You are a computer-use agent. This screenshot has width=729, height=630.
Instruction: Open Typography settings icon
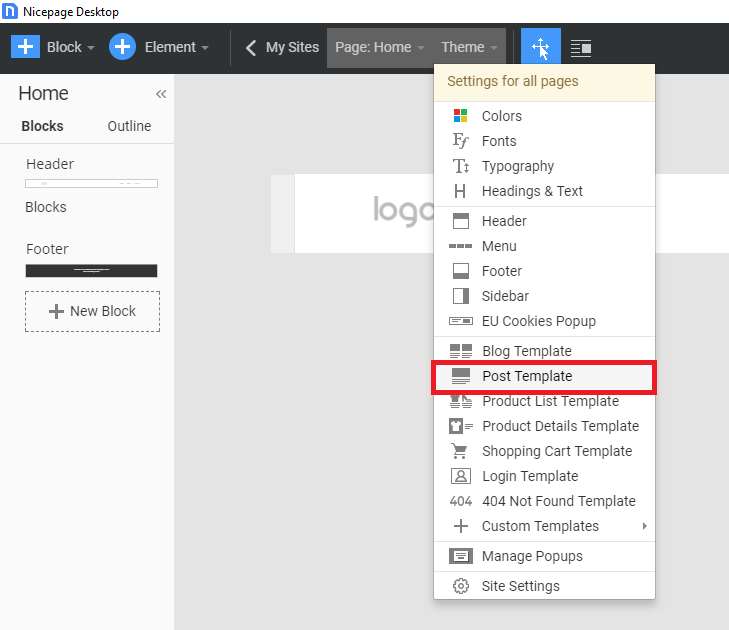coord(460,166)
